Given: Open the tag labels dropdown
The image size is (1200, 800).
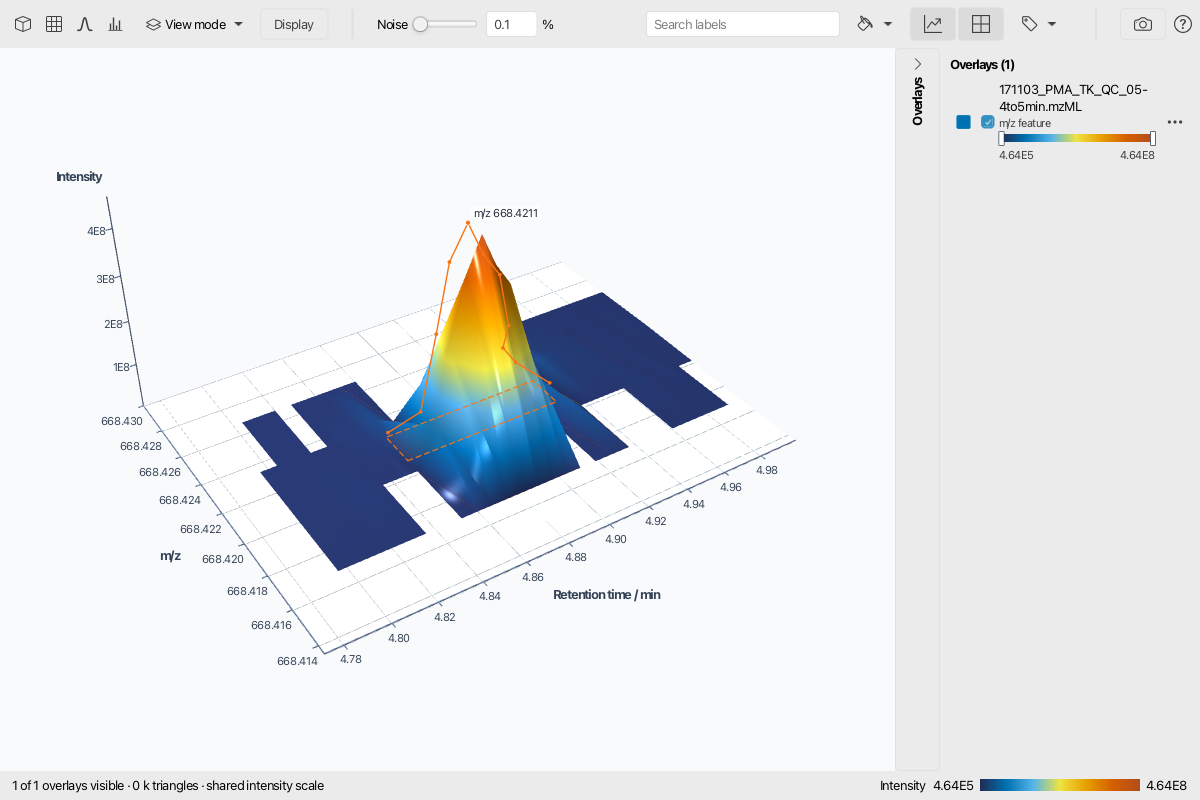Looking at the screenshot, I should click(1039, 24).
